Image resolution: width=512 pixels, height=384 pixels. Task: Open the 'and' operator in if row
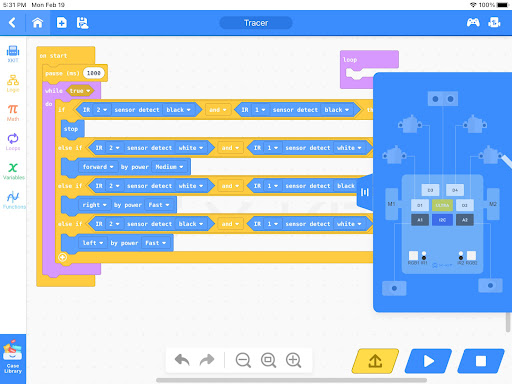[218, 110]
